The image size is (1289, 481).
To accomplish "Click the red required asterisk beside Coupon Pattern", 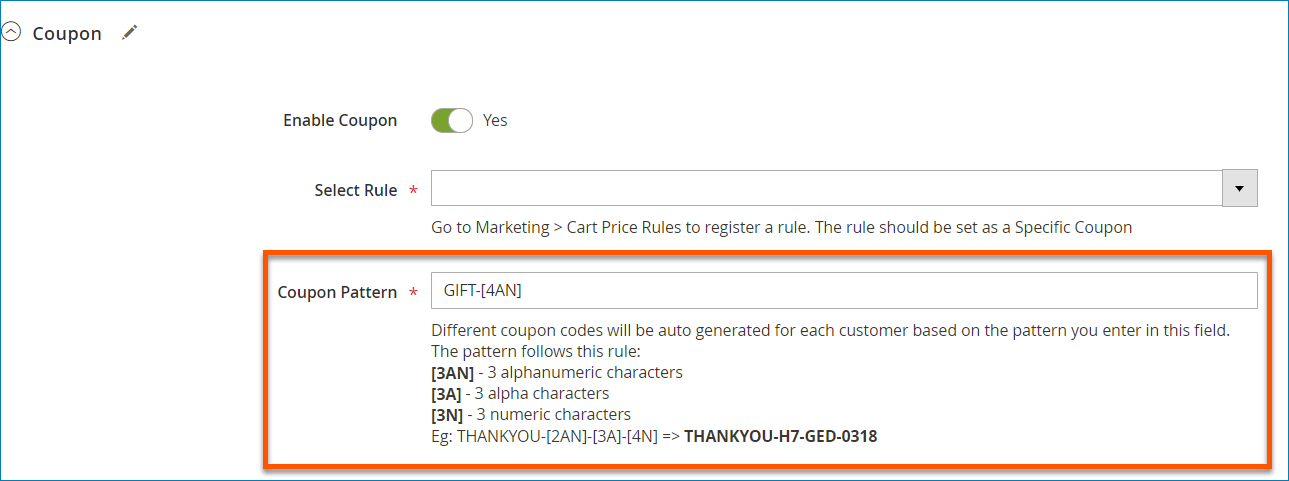I will [413, 293].
